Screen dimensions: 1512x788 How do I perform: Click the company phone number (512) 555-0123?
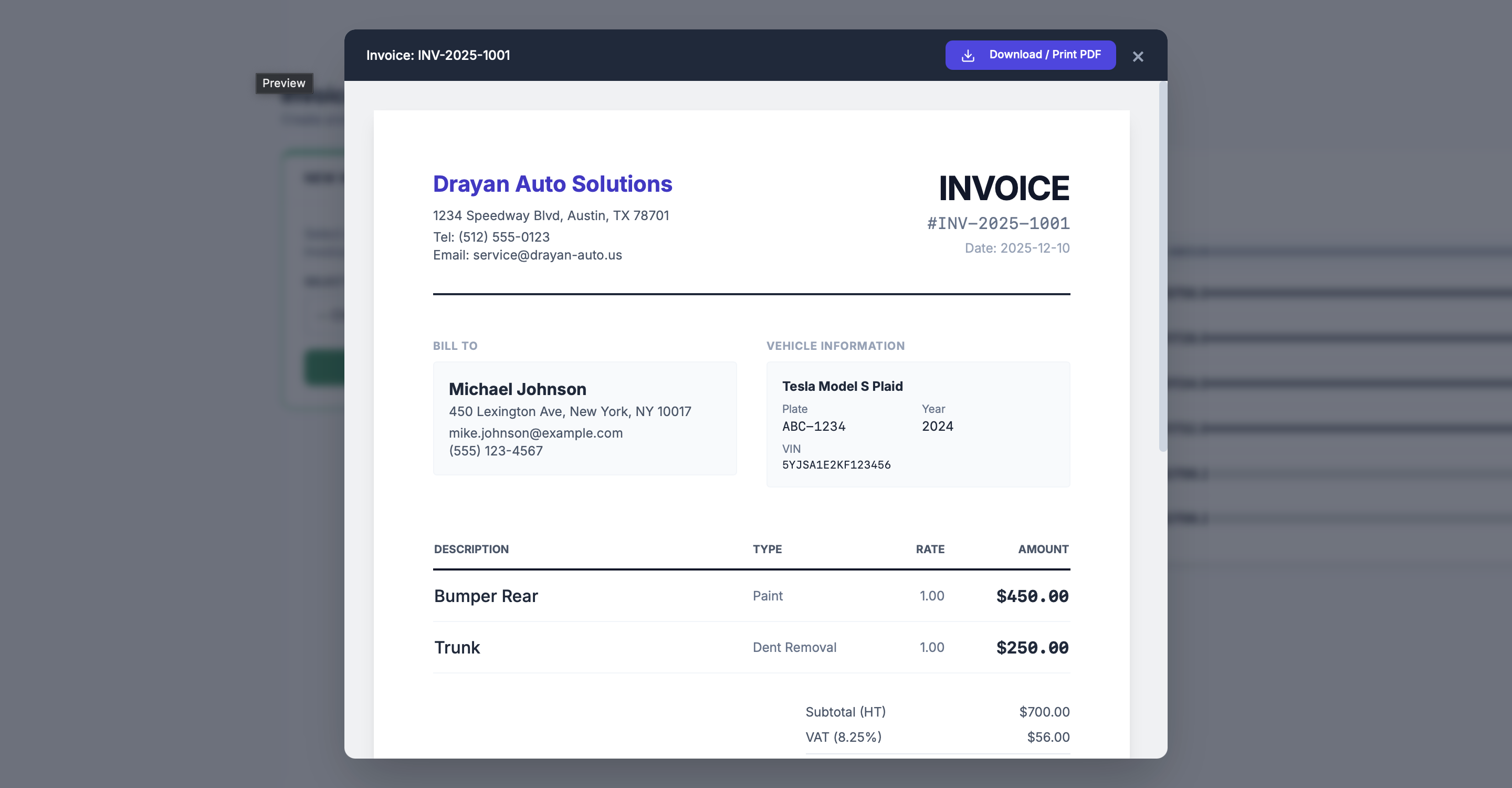point(491,236)
